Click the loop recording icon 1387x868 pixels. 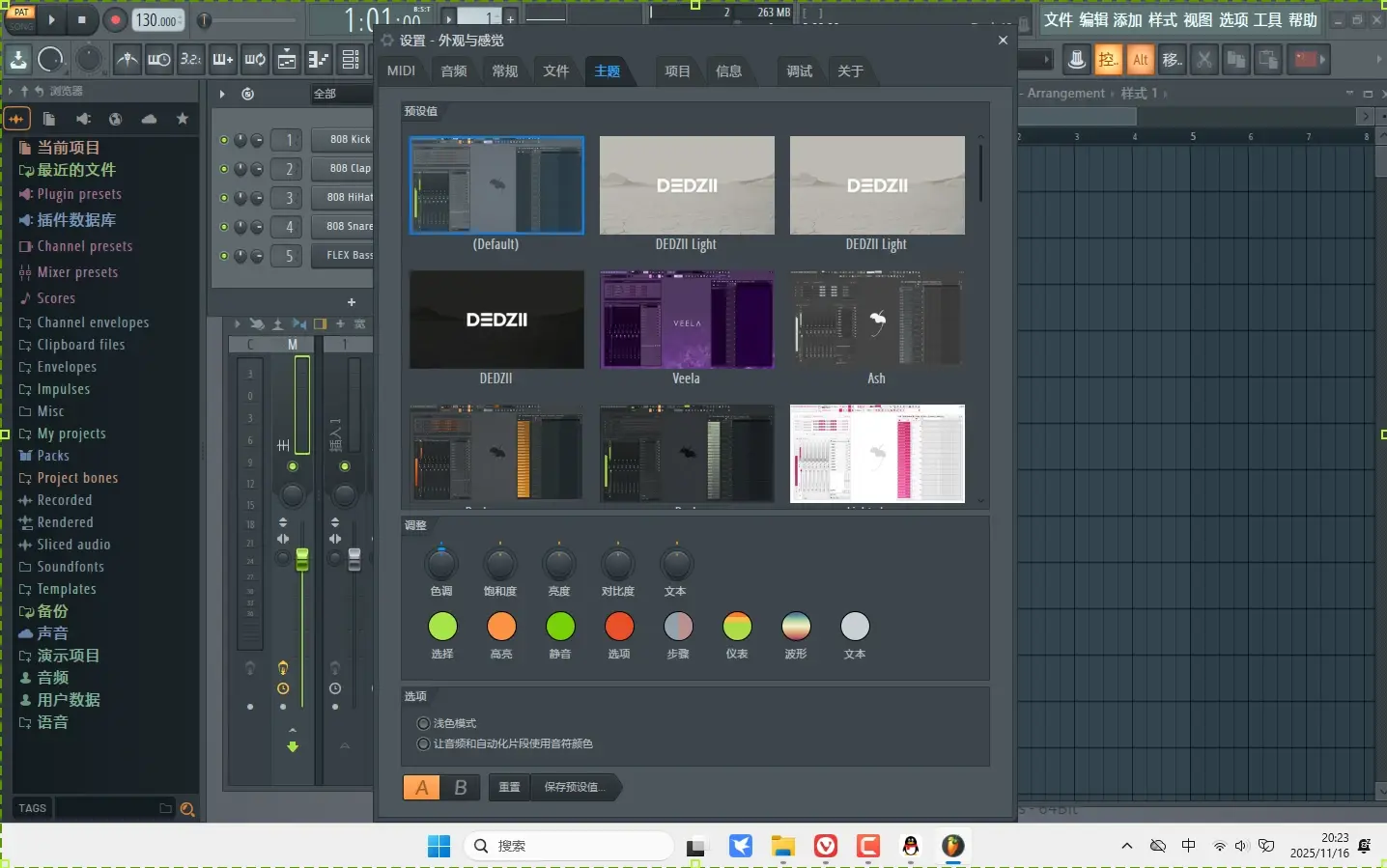(255, 60)
